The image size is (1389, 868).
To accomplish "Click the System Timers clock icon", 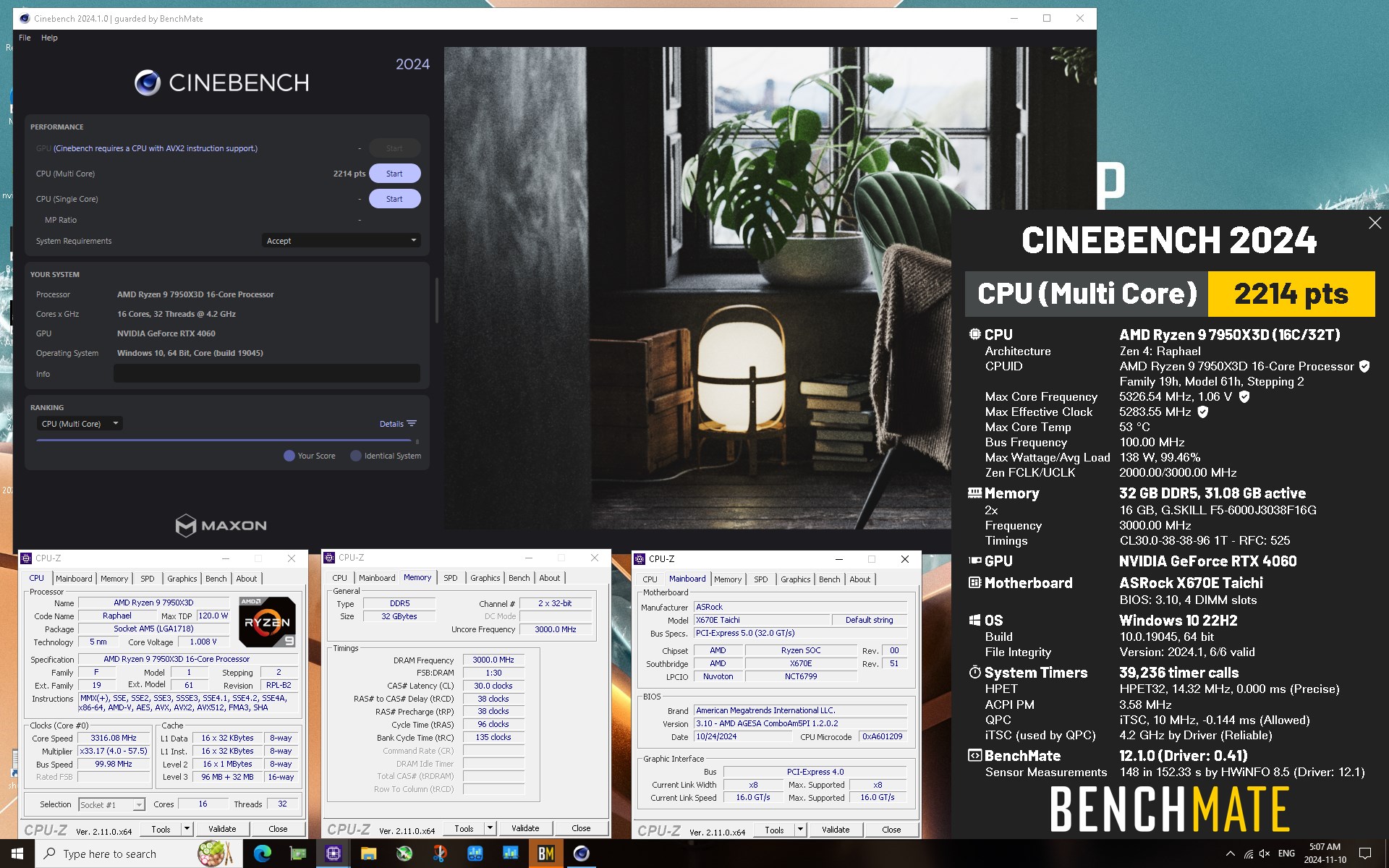I will (975, 672).
